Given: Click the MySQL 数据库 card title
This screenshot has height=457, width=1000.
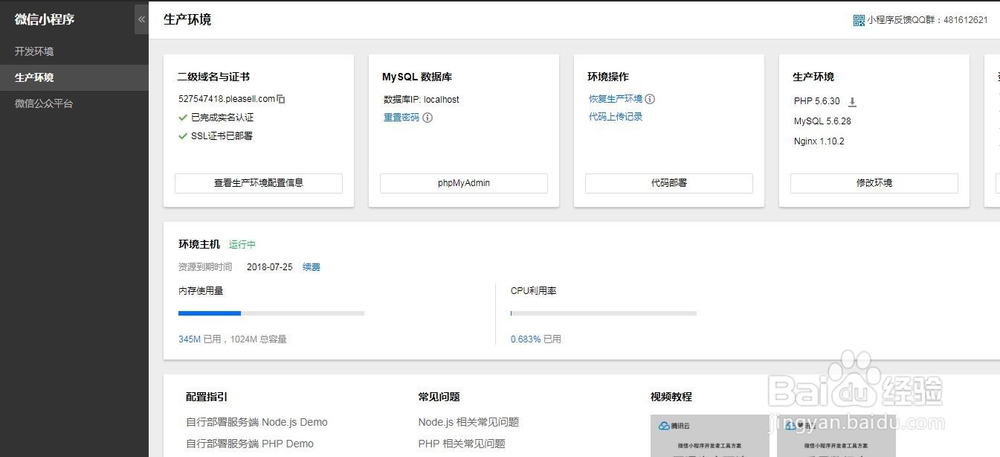Looking at the screenshot, I should click(x=418, y=77).
